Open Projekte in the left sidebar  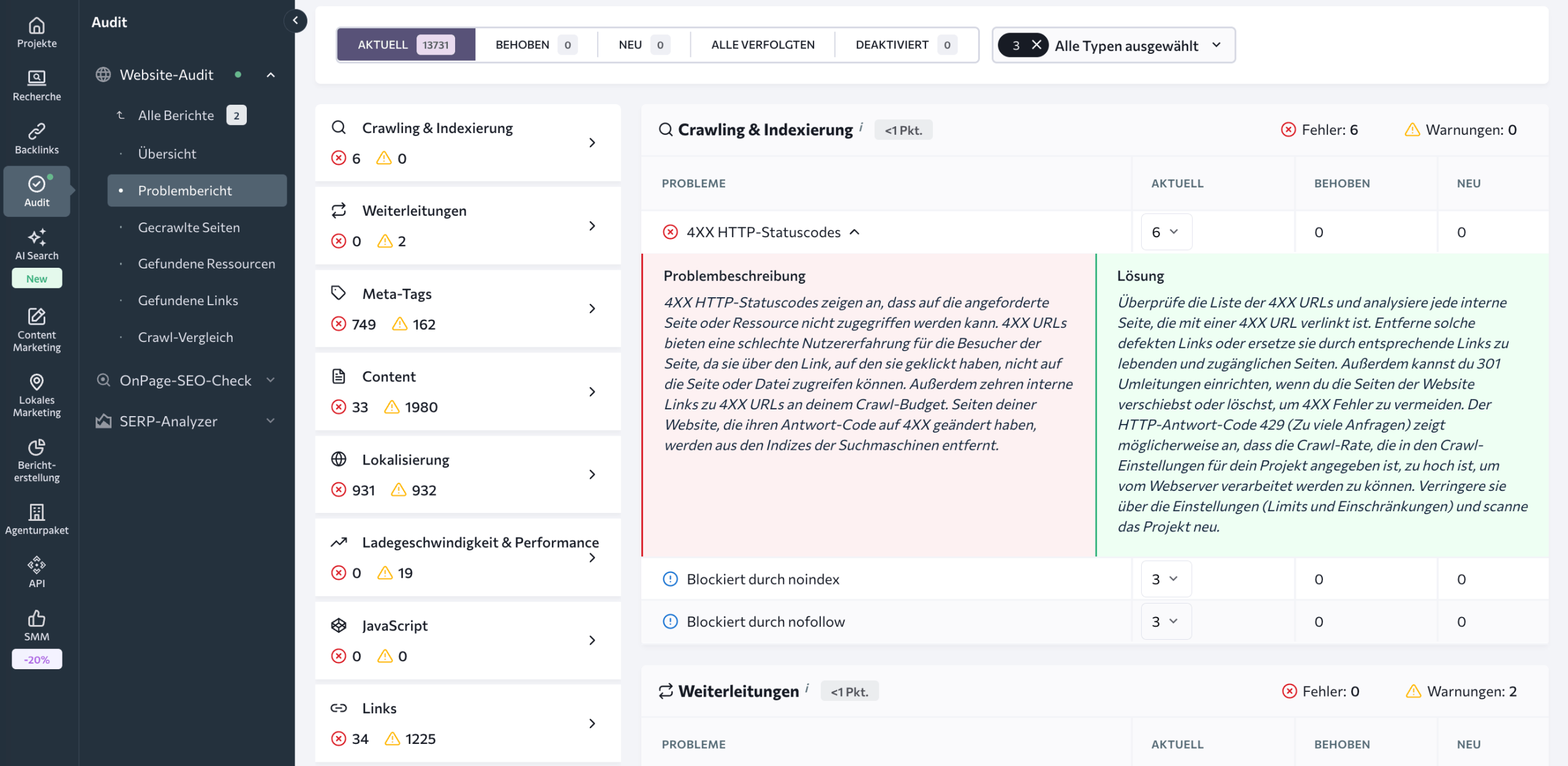[x=37, y=33]
